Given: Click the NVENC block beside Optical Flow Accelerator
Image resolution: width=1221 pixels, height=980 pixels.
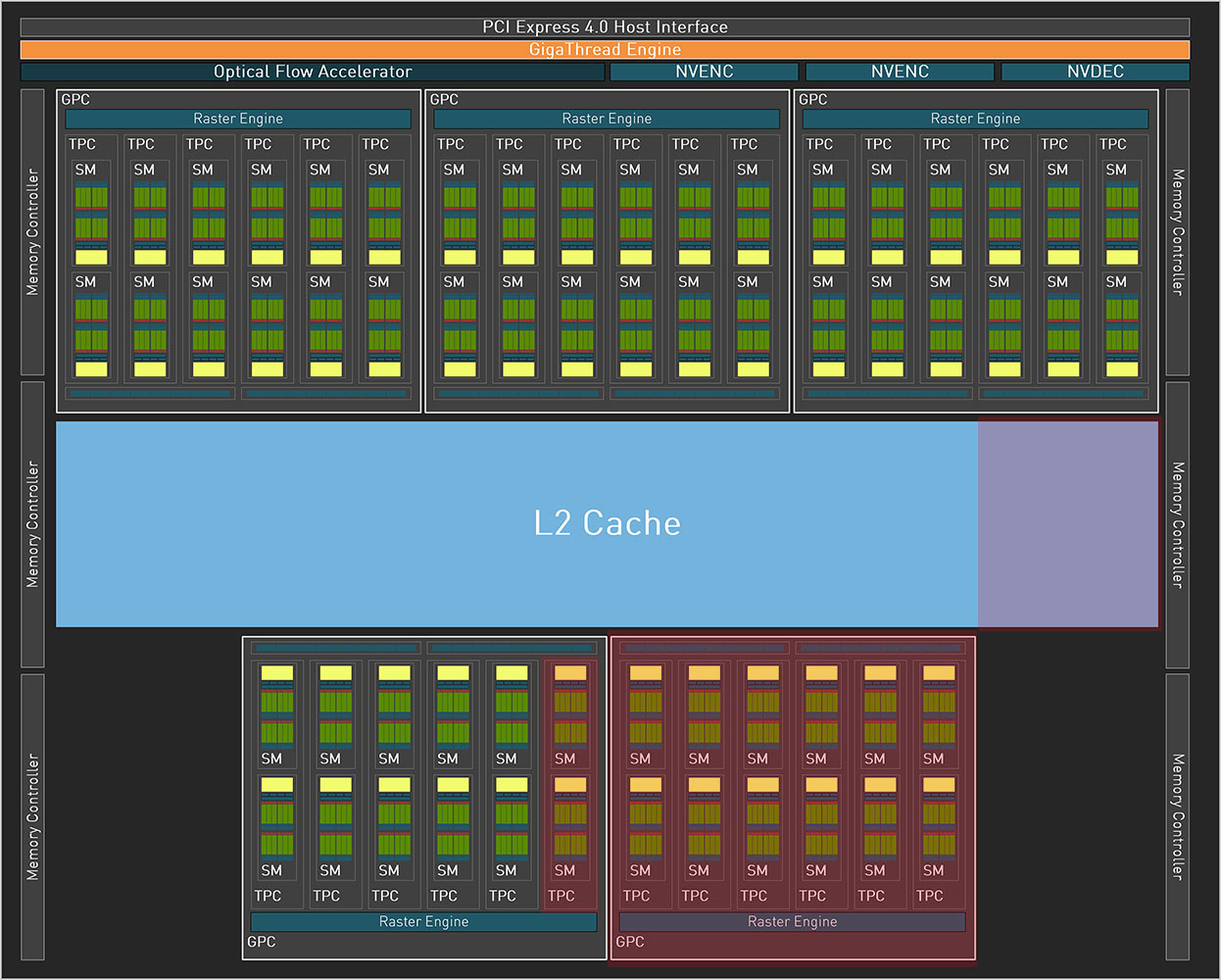Looking at the screenshot, I should (704, 72).
